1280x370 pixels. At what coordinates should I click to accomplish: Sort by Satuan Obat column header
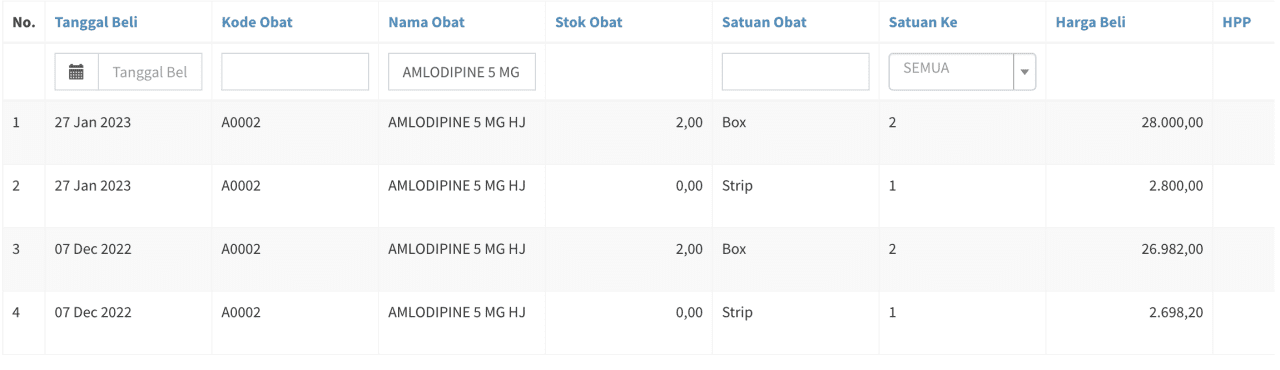click(764, 22)
